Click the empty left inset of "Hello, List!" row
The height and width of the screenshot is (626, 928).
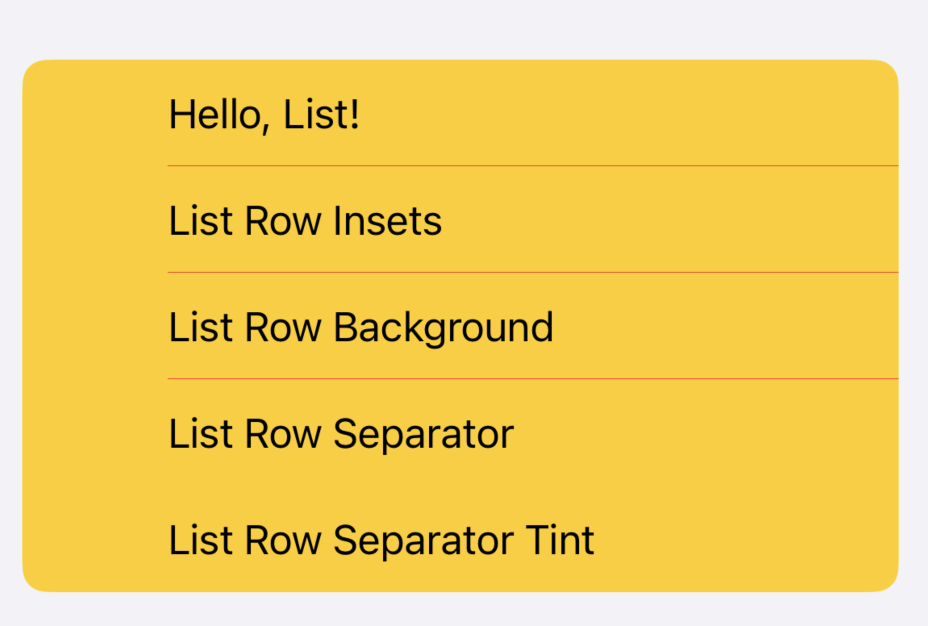(x=94, y=114)
